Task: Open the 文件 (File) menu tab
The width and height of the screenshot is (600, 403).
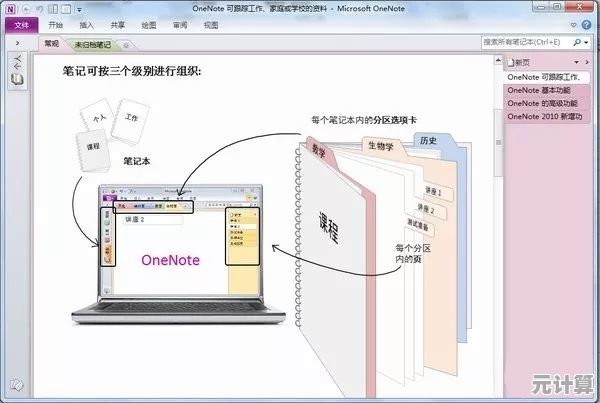Action: pyautogui.click(x=19, y=26)
